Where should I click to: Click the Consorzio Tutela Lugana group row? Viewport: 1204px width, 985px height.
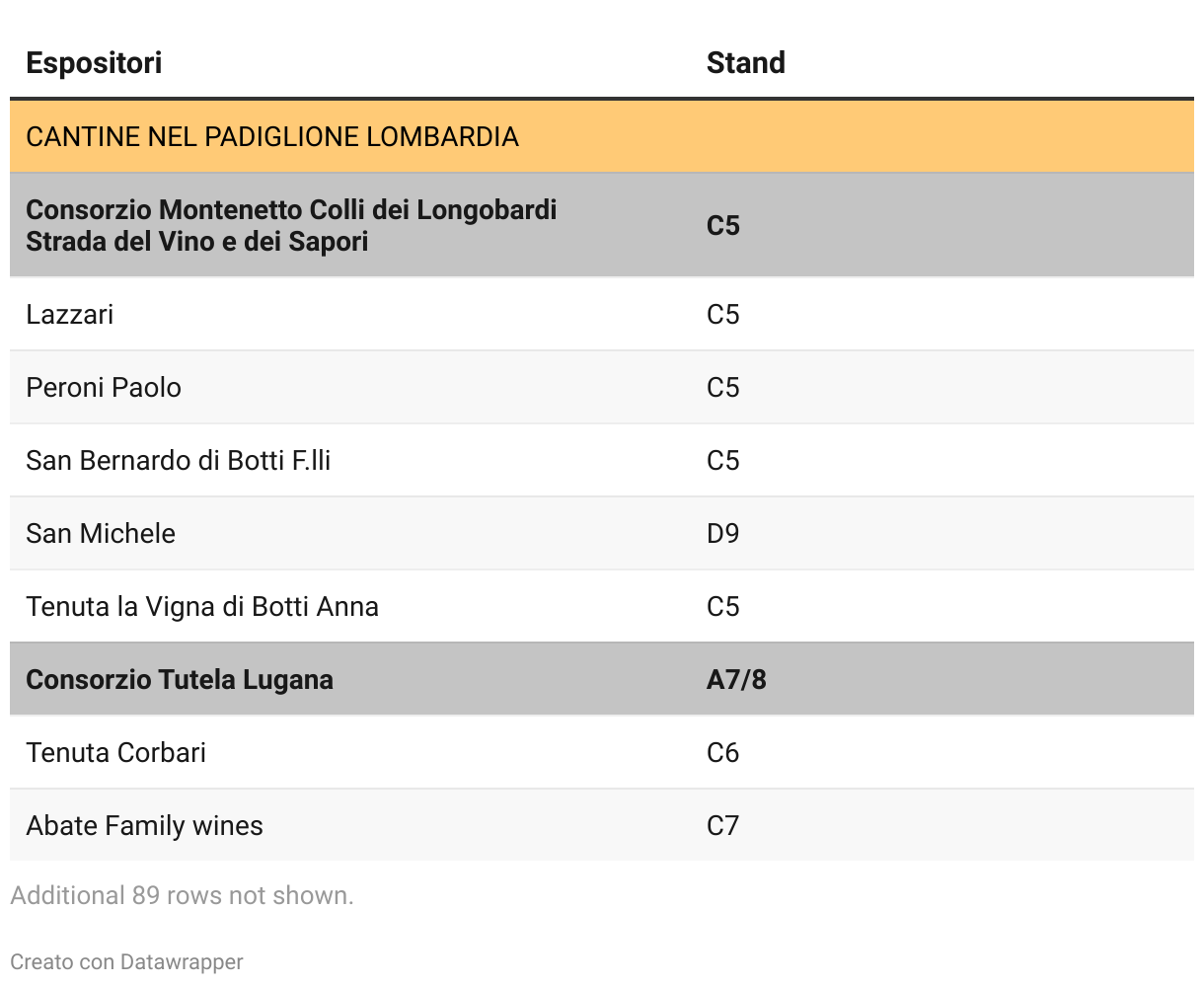(x=602, y=680)
